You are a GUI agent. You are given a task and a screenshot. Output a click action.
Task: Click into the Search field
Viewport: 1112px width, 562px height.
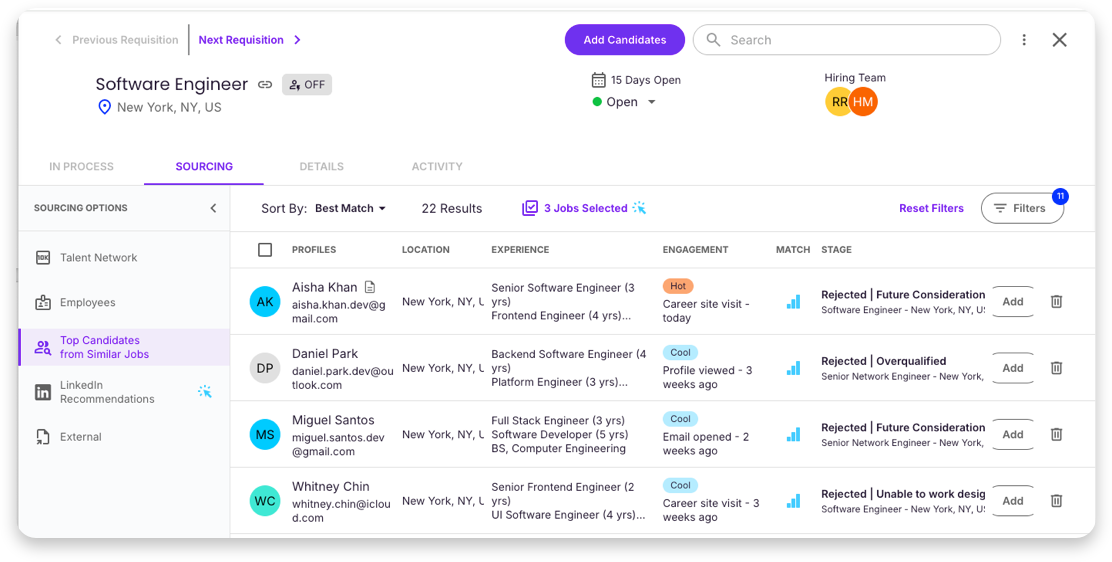click(x=847, y=40)
